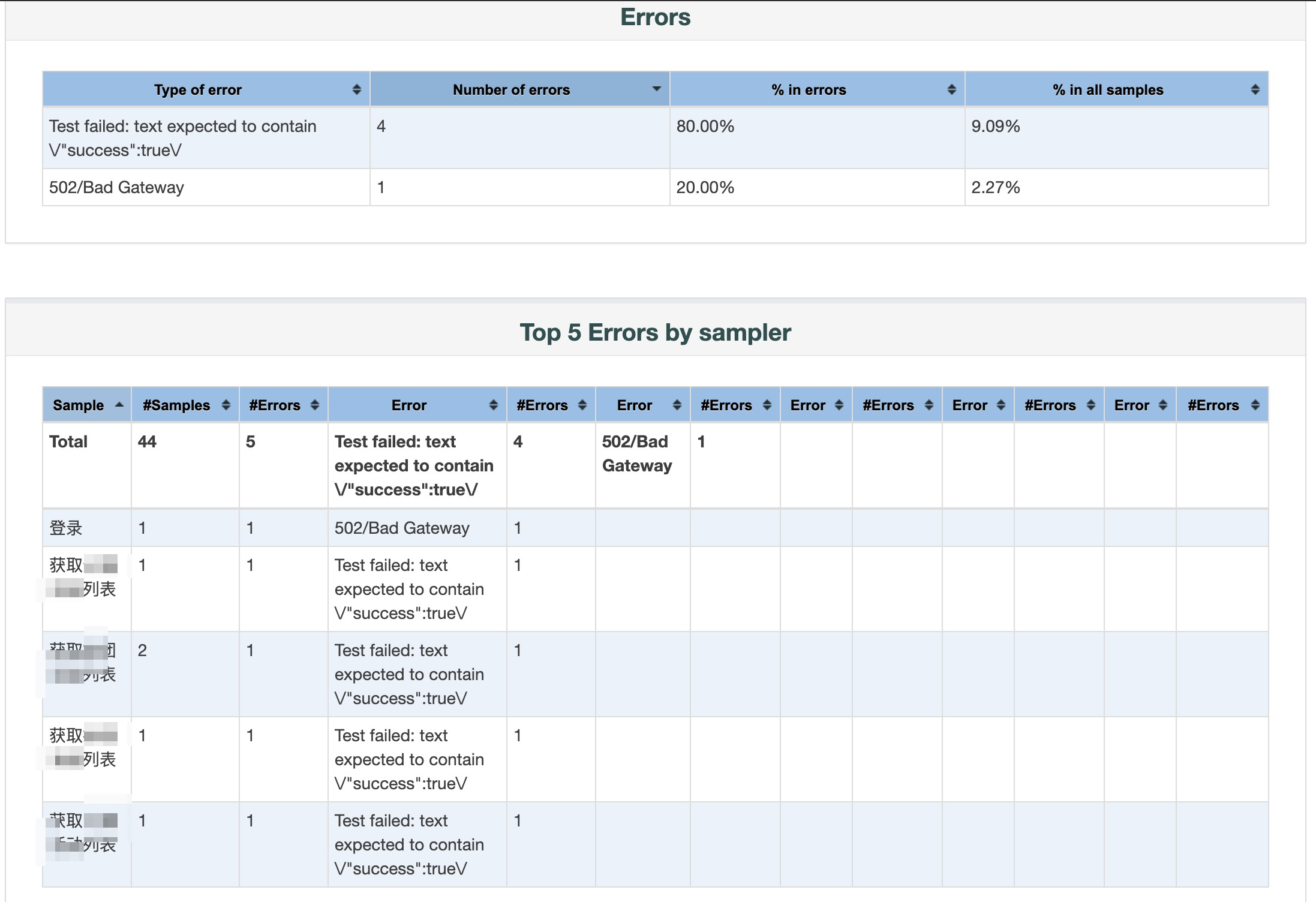Viewport: 1316px width, 902px height.
Task: Sort the last Error column arrows
Action: [1162, 405]
